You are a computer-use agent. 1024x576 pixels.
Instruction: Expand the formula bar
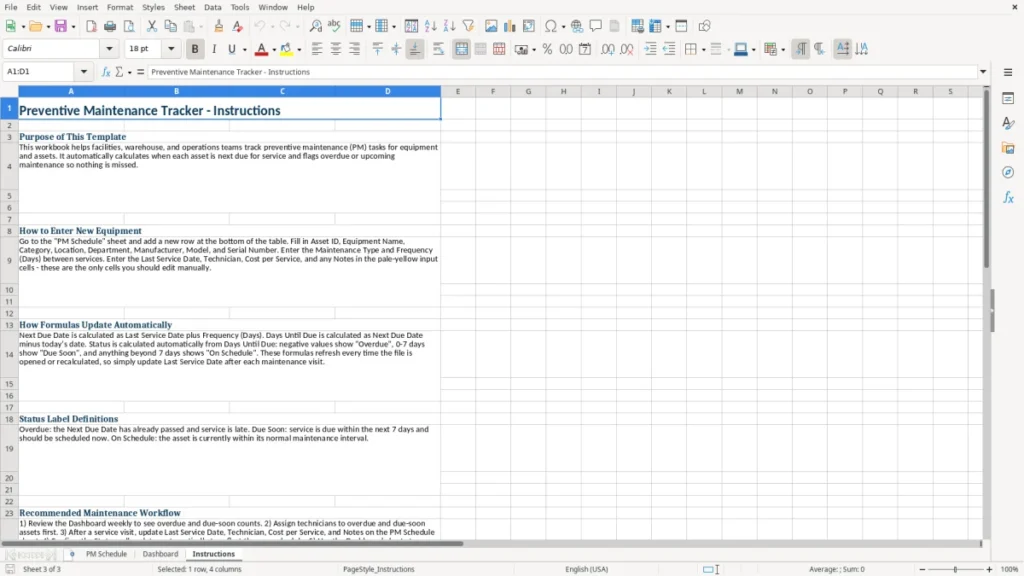click(x=983, y=72)
